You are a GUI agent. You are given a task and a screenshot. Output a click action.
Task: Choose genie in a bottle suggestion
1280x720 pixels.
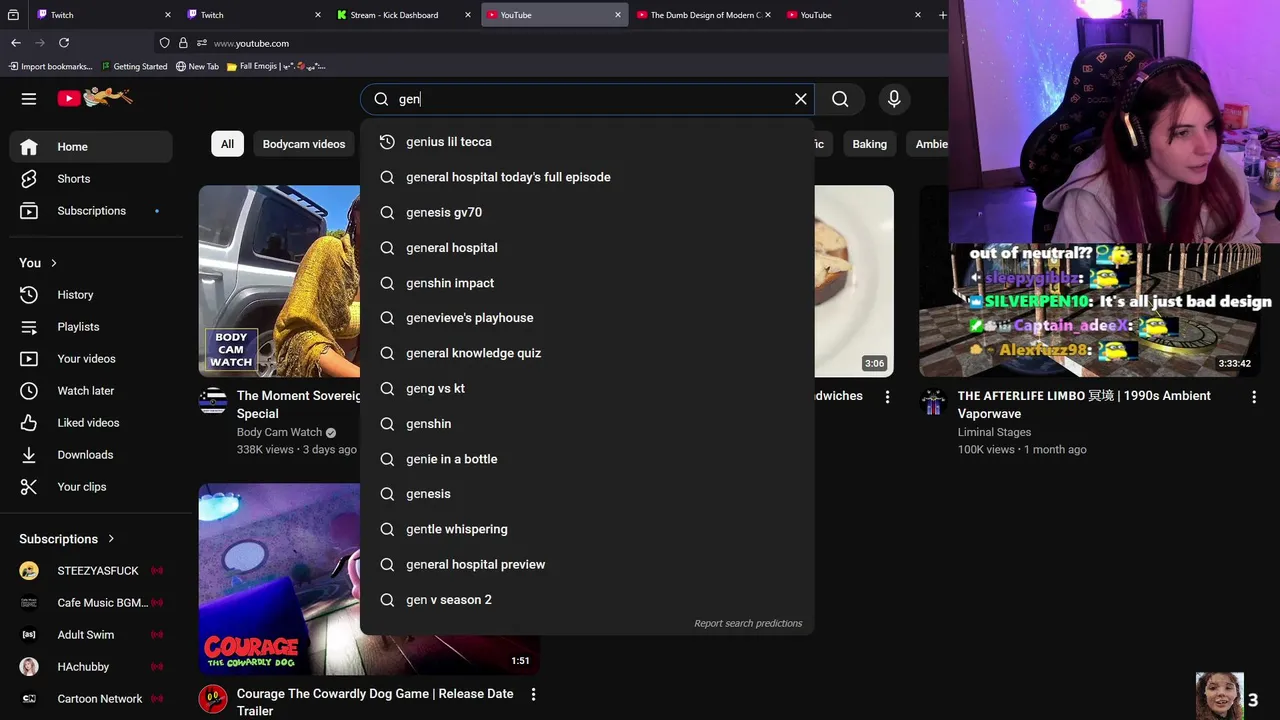click(x=587, y=459)
